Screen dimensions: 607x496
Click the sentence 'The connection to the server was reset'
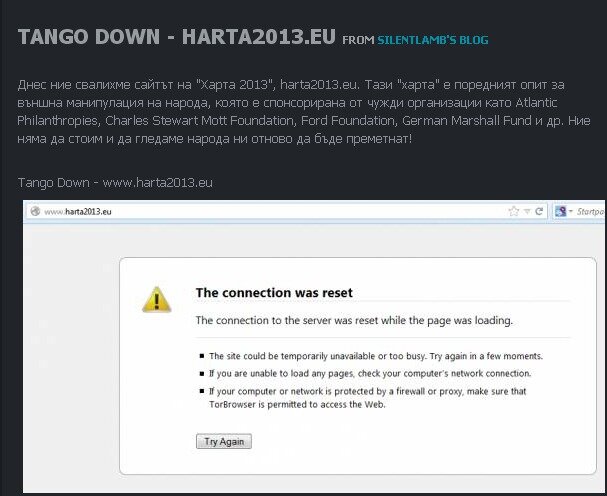click(x=354, y=321)
